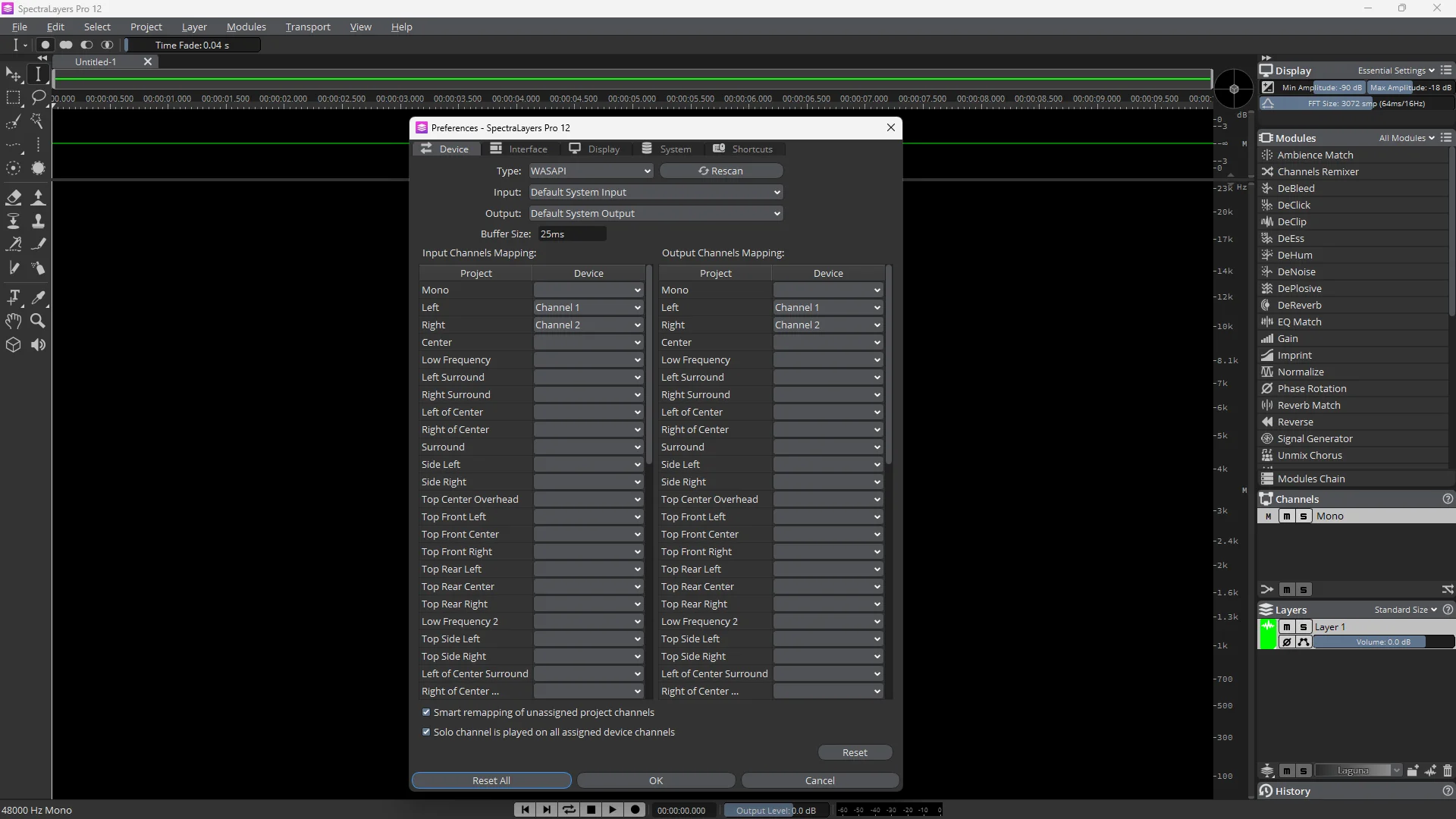Screen dimensions: 1456x819
Task: Toggle Smart remapping of unassigned project channels
Action: (x=426, y=712)
